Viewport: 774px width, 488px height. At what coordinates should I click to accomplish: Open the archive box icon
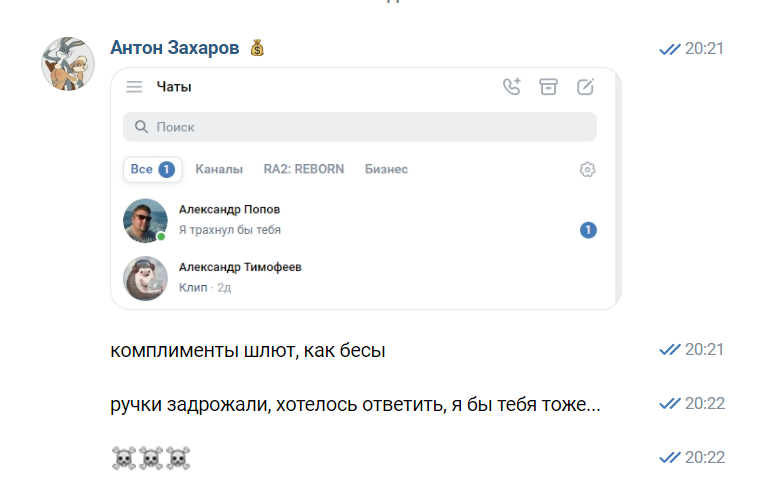coord(548,87)
